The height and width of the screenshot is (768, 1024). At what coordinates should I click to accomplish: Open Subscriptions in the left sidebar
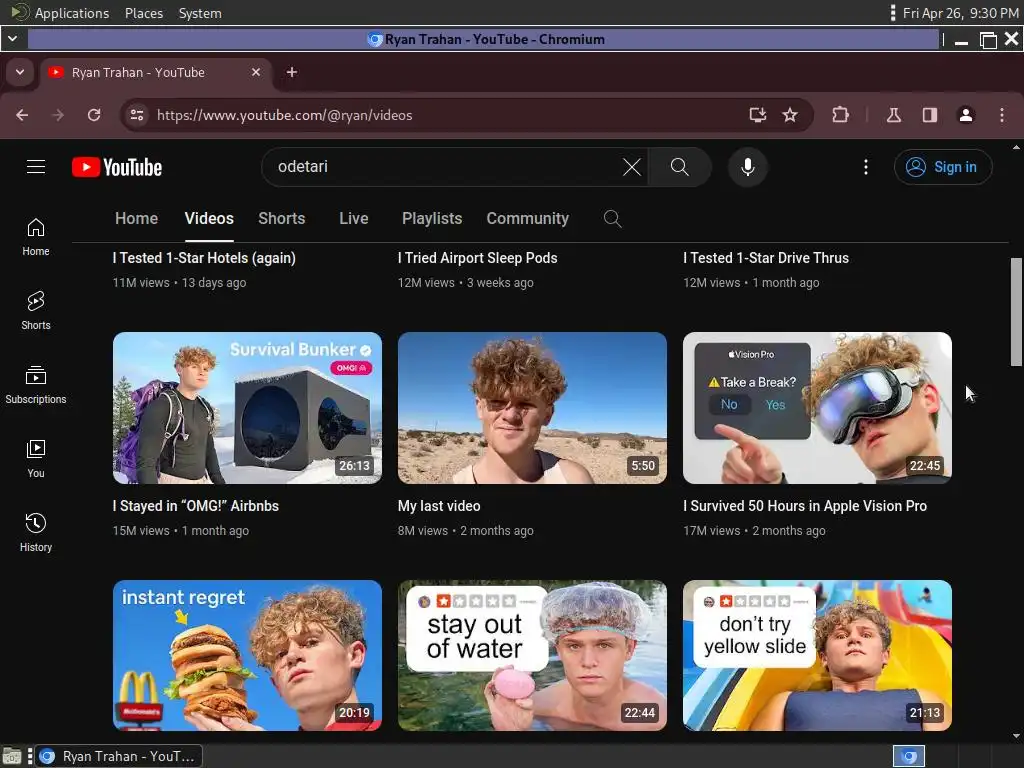[36, 385]
